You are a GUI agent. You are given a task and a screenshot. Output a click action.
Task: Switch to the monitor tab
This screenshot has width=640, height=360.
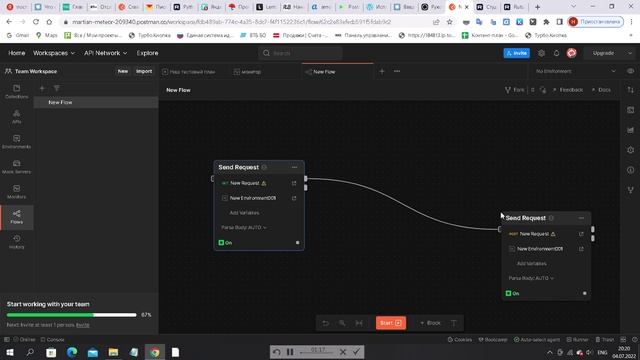tap(265, 72)
